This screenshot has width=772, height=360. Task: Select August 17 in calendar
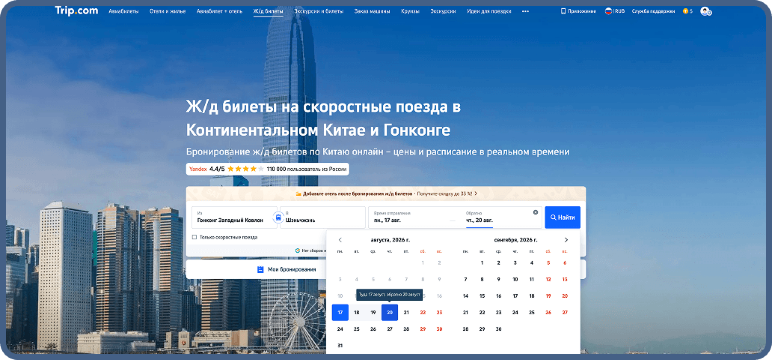tap(340, 313)
